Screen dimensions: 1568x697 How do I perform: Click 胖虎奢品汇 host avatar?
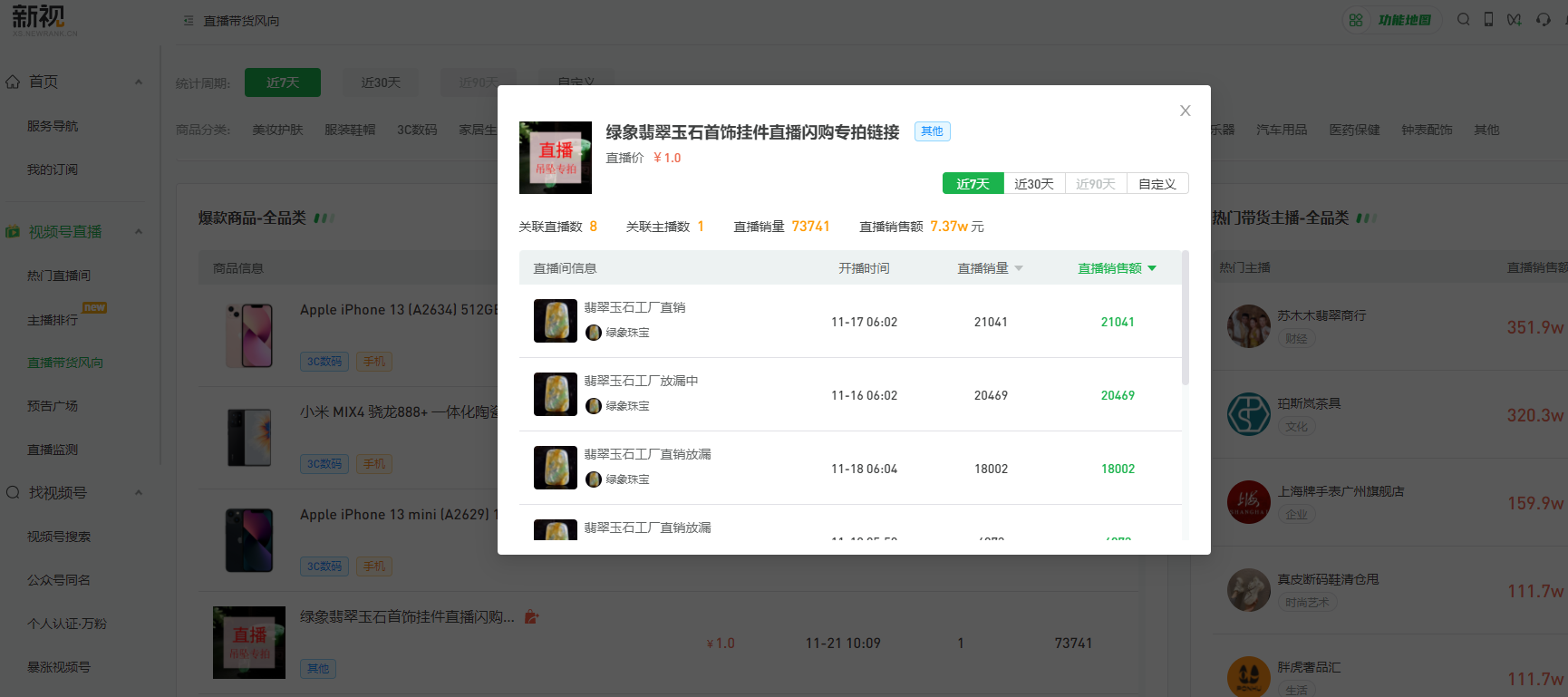click(1249, 676)
